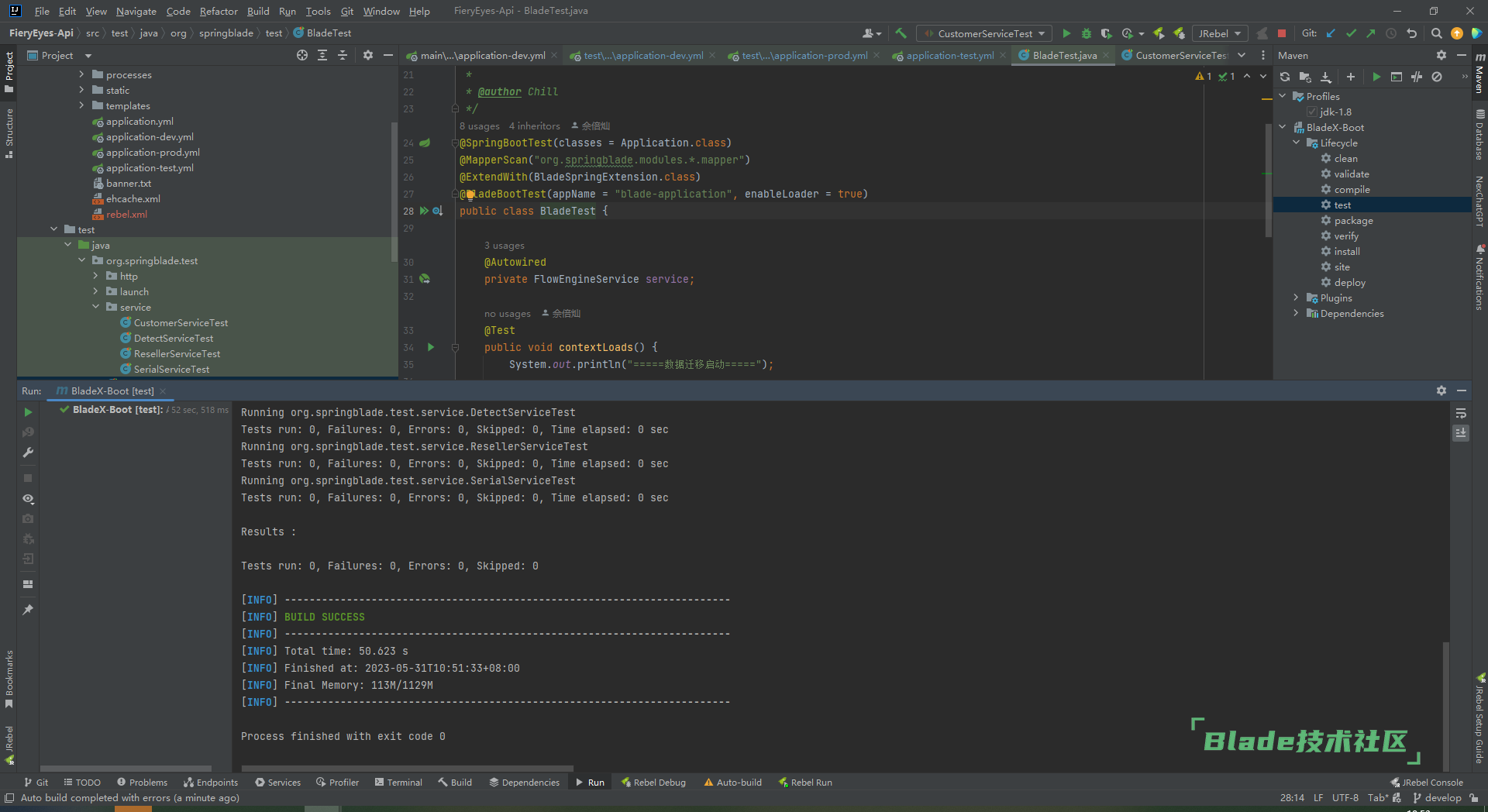
Task: Pin the Run tab with pin icon
Action: 28,610
